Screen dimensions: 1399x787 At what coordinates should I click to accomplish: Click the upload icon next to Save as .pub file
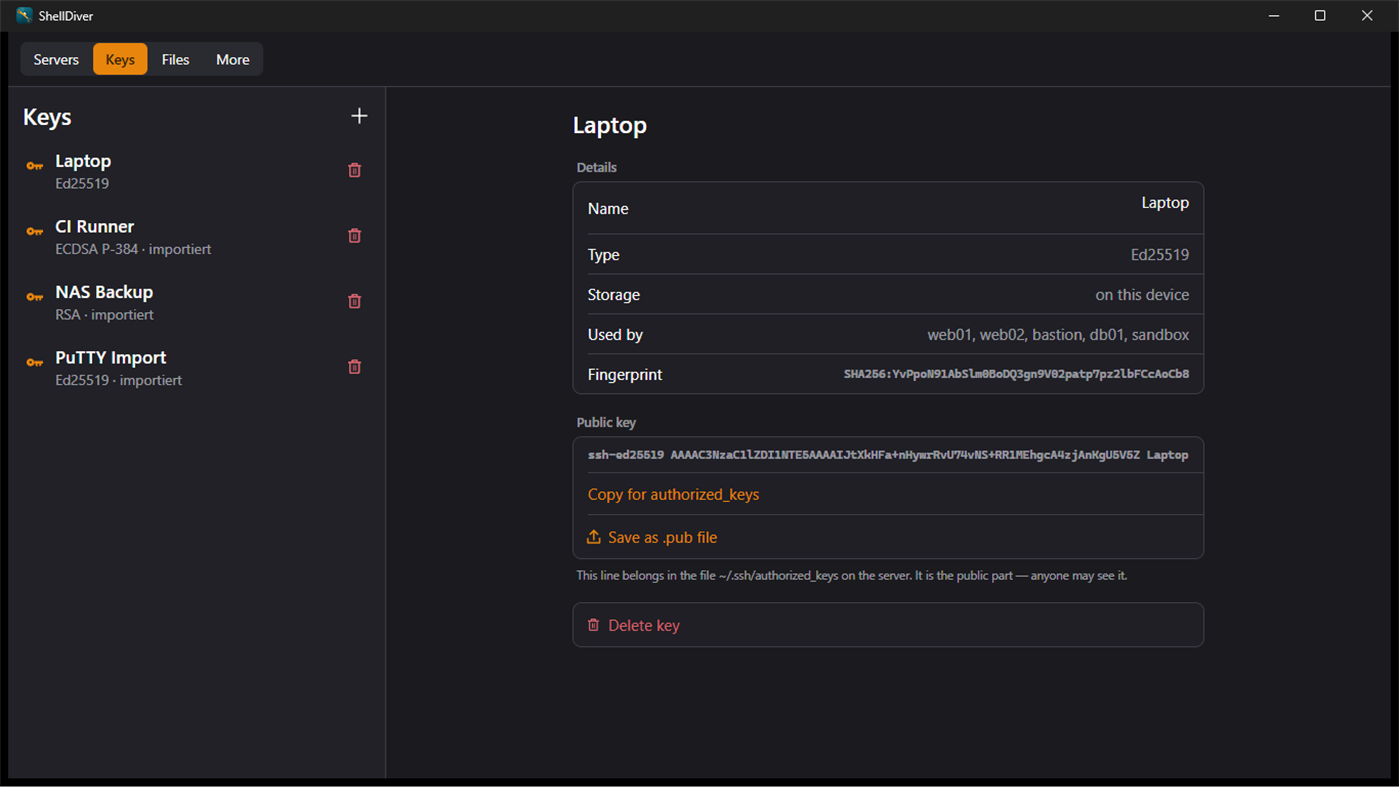tap(594, 537)
